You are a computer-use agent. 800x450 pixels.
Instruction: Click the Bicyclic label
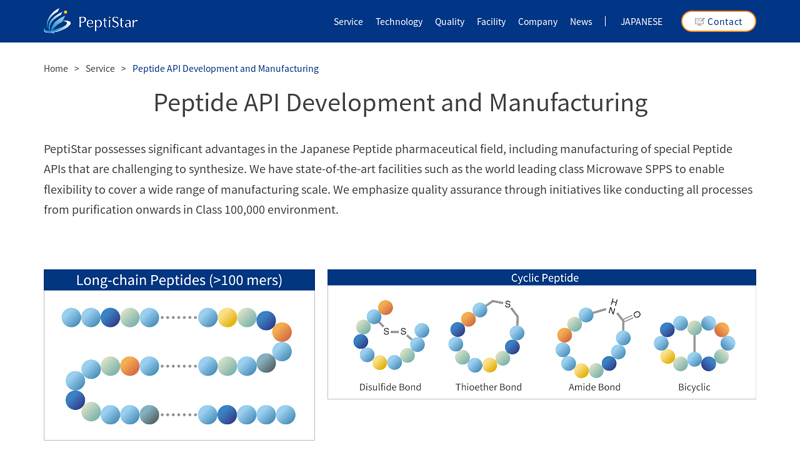click(694, 387)
